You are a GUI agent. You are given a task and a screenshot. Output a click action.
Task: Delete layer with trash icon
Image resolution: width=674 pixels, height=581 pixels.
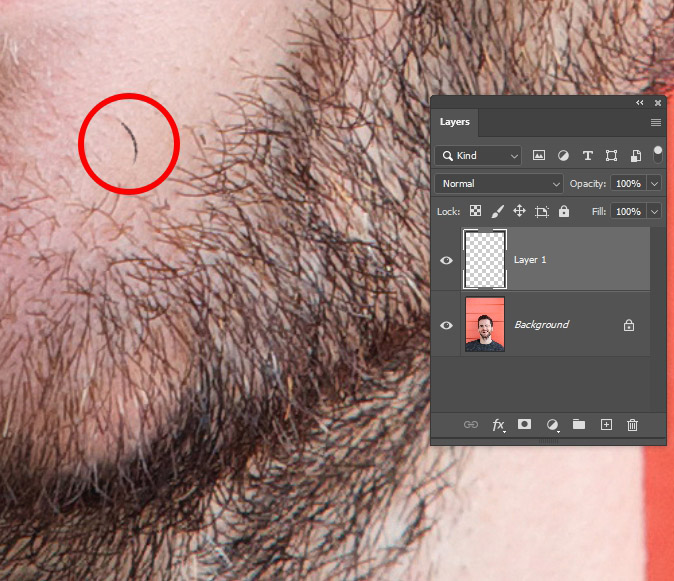pos(632,425)
